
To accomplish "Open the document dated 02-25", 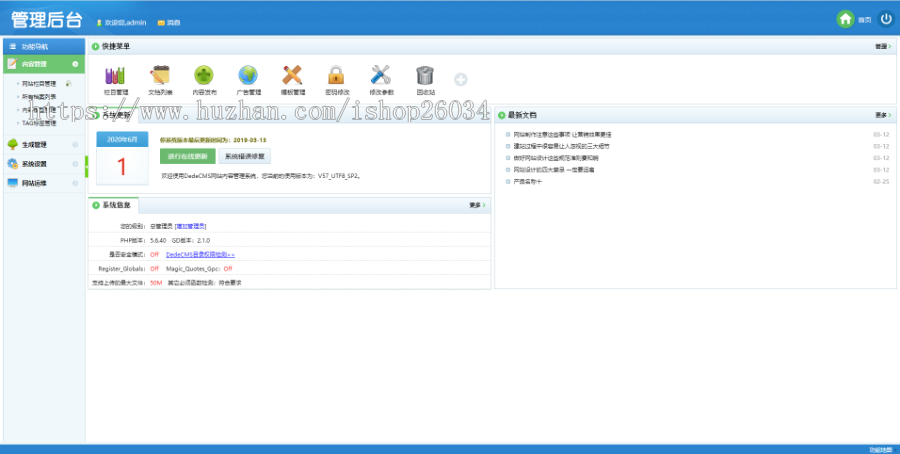I will pyautogui.click(x=527, y=181).
